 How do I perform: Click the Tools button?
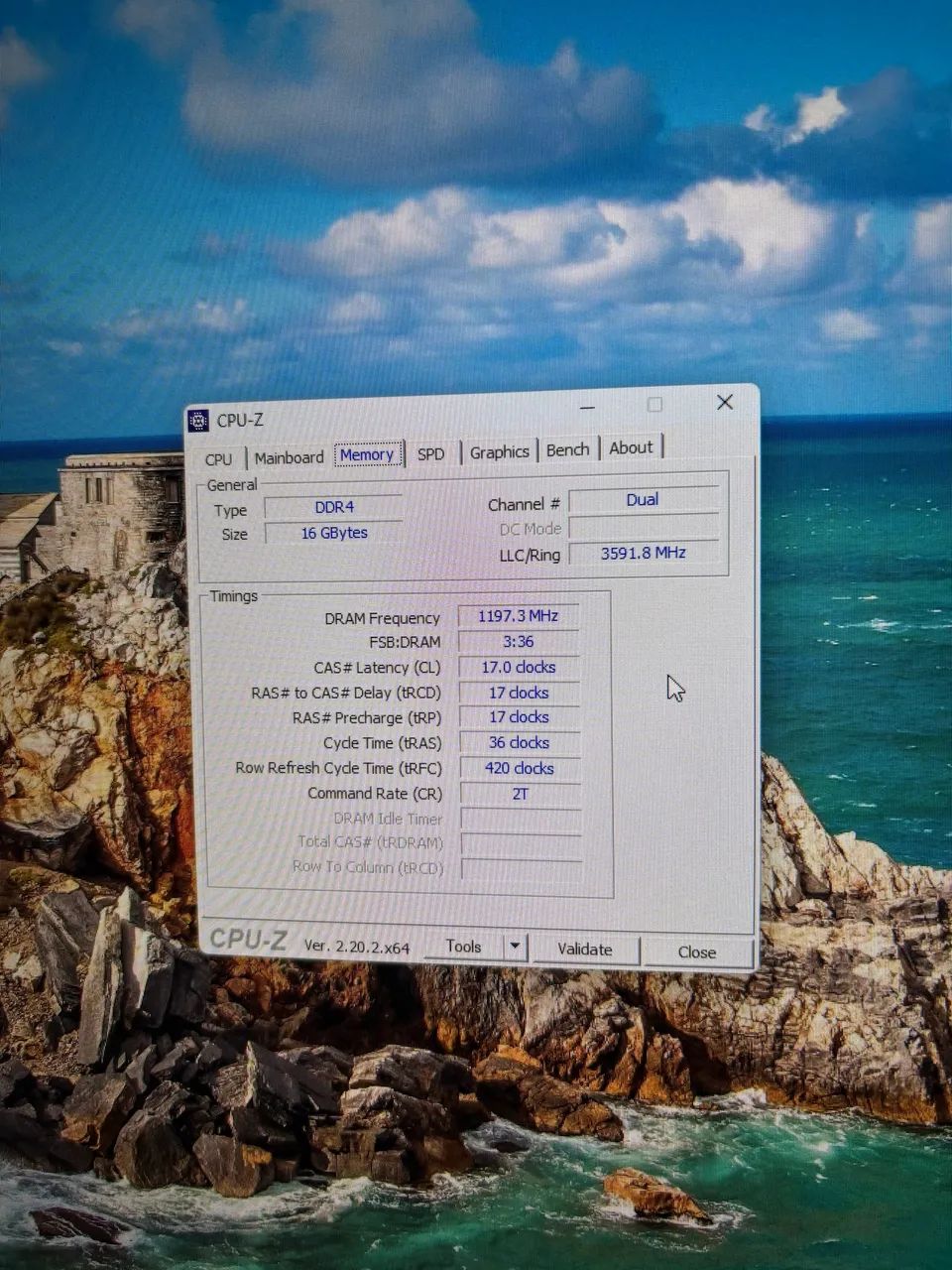[463, 947]
